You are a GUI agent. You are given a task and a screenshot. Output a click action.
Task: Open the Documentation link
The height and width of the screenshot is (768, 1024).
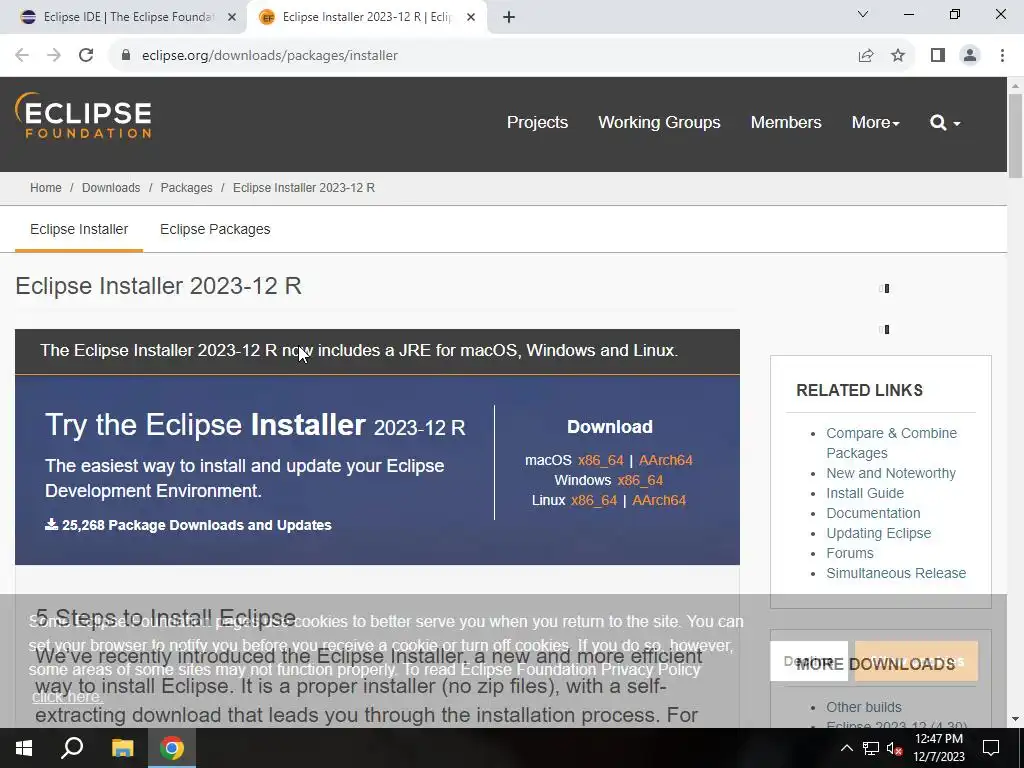[x=873, y=513]
